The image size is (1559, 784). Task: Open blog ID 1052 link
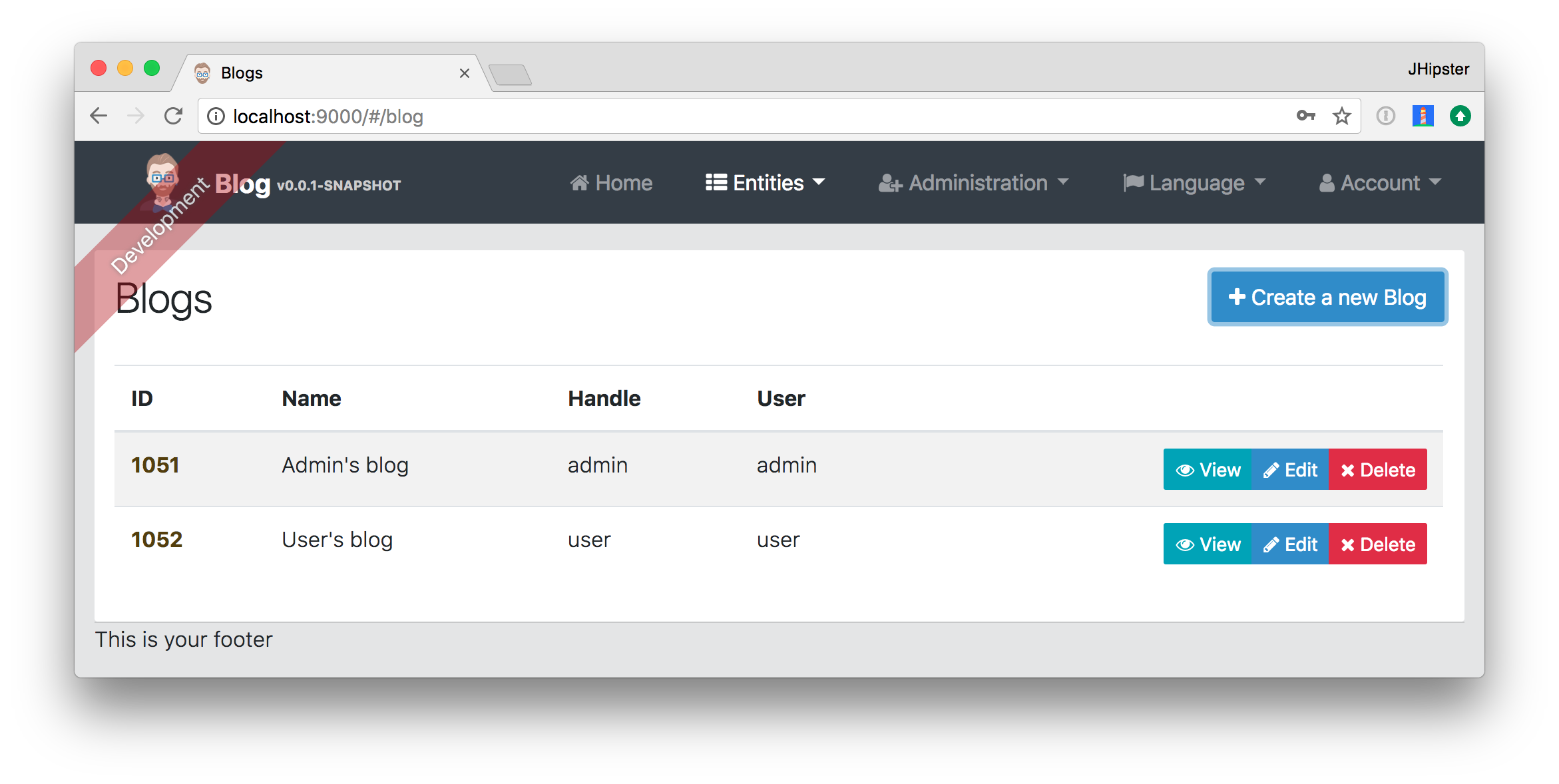pos(156,540)
